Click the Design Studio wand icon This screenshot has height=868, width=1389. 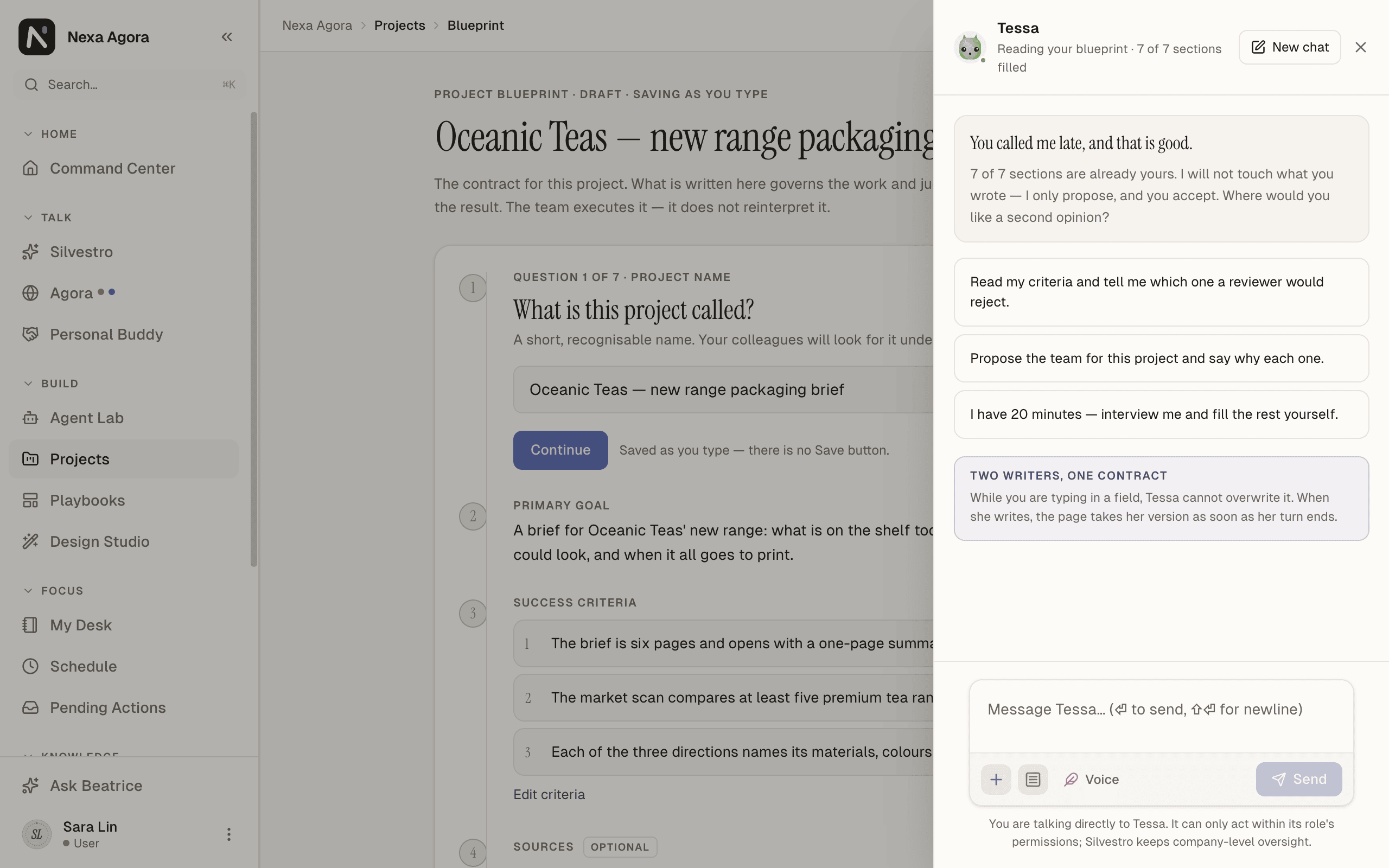pyautogui.click(x=30, y=542)
